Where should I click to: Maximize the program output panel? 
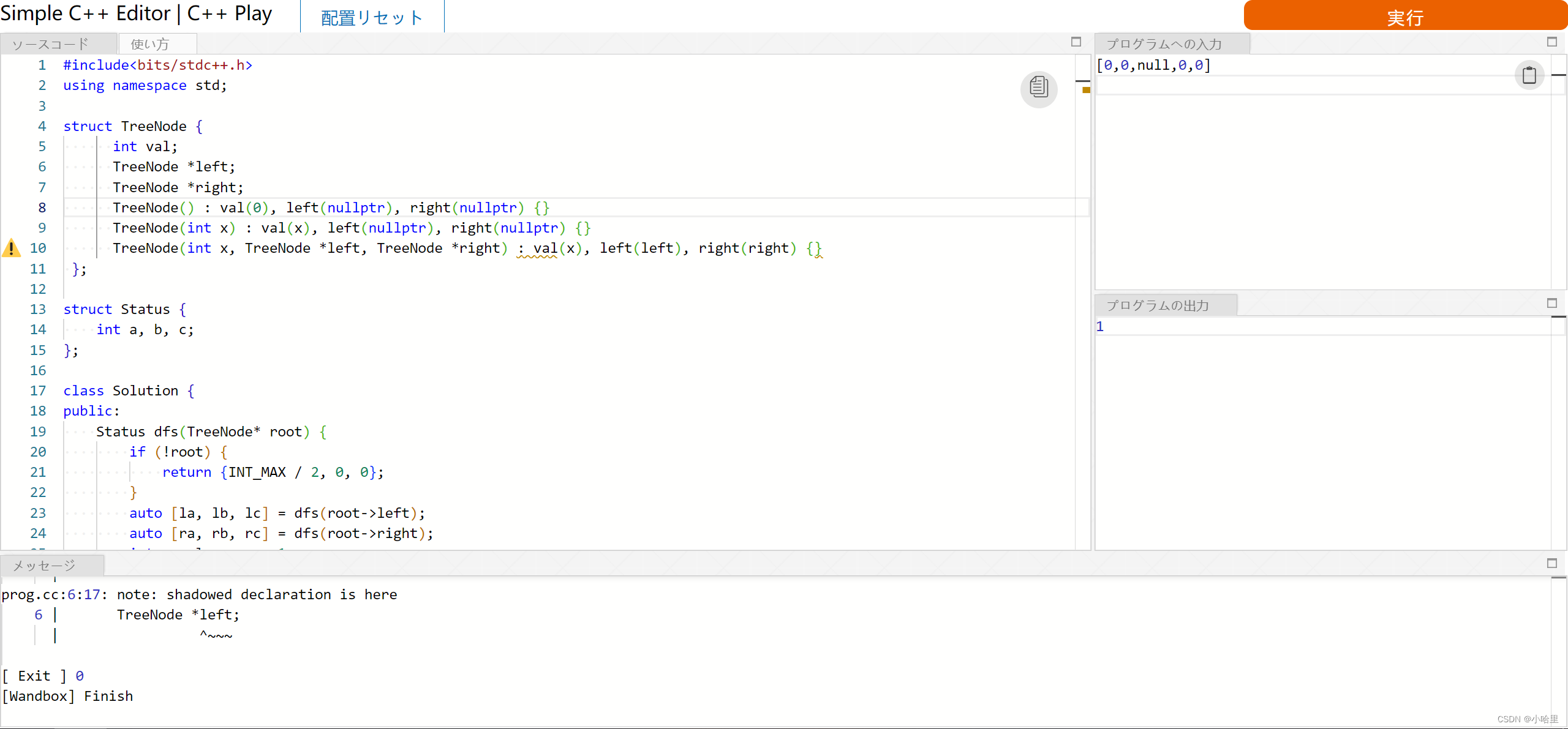1551,303
